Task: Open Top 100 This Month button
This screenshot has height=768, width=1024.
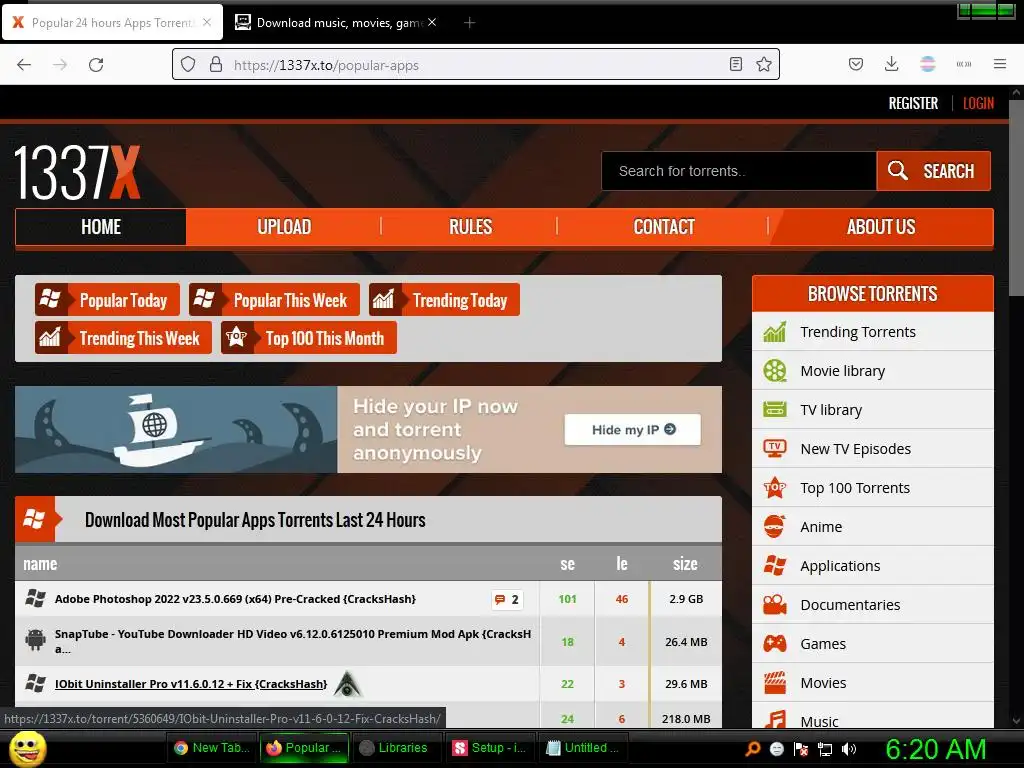Action: 308,338
